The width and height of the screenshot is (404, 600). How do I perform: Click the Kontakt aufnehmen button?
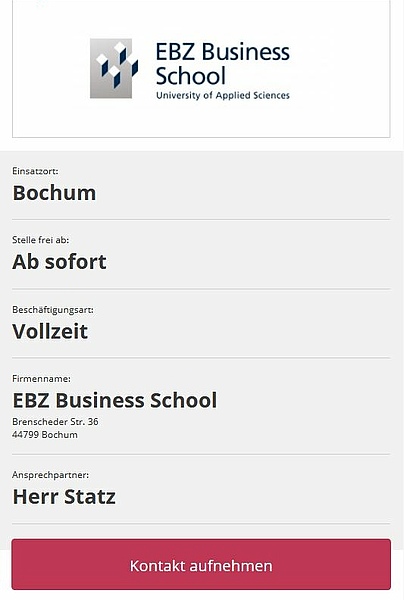pos(201,564)
